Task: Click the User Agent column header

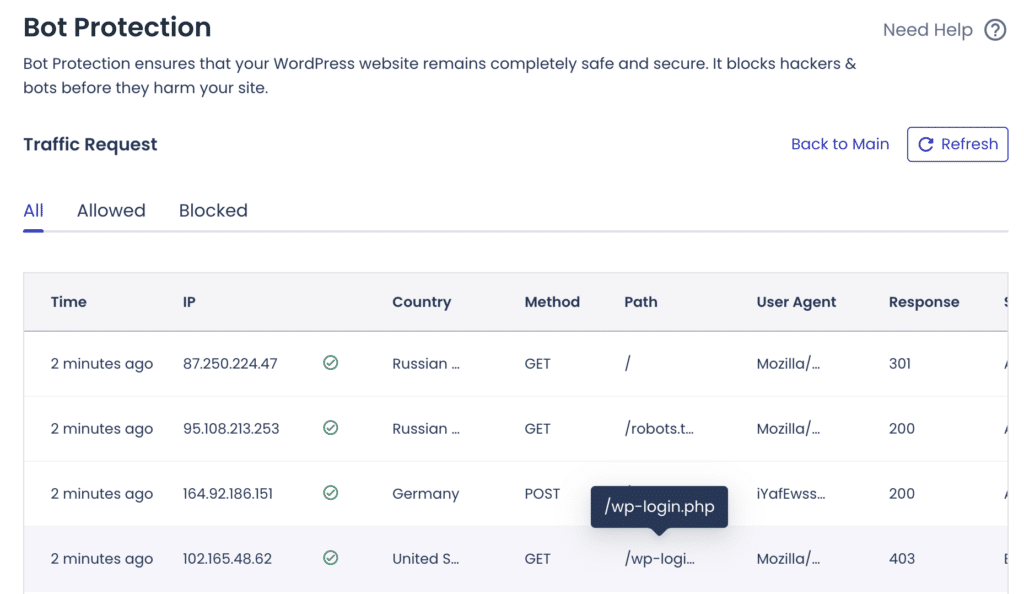Action: pyautogui.click(x=796, y=302)
